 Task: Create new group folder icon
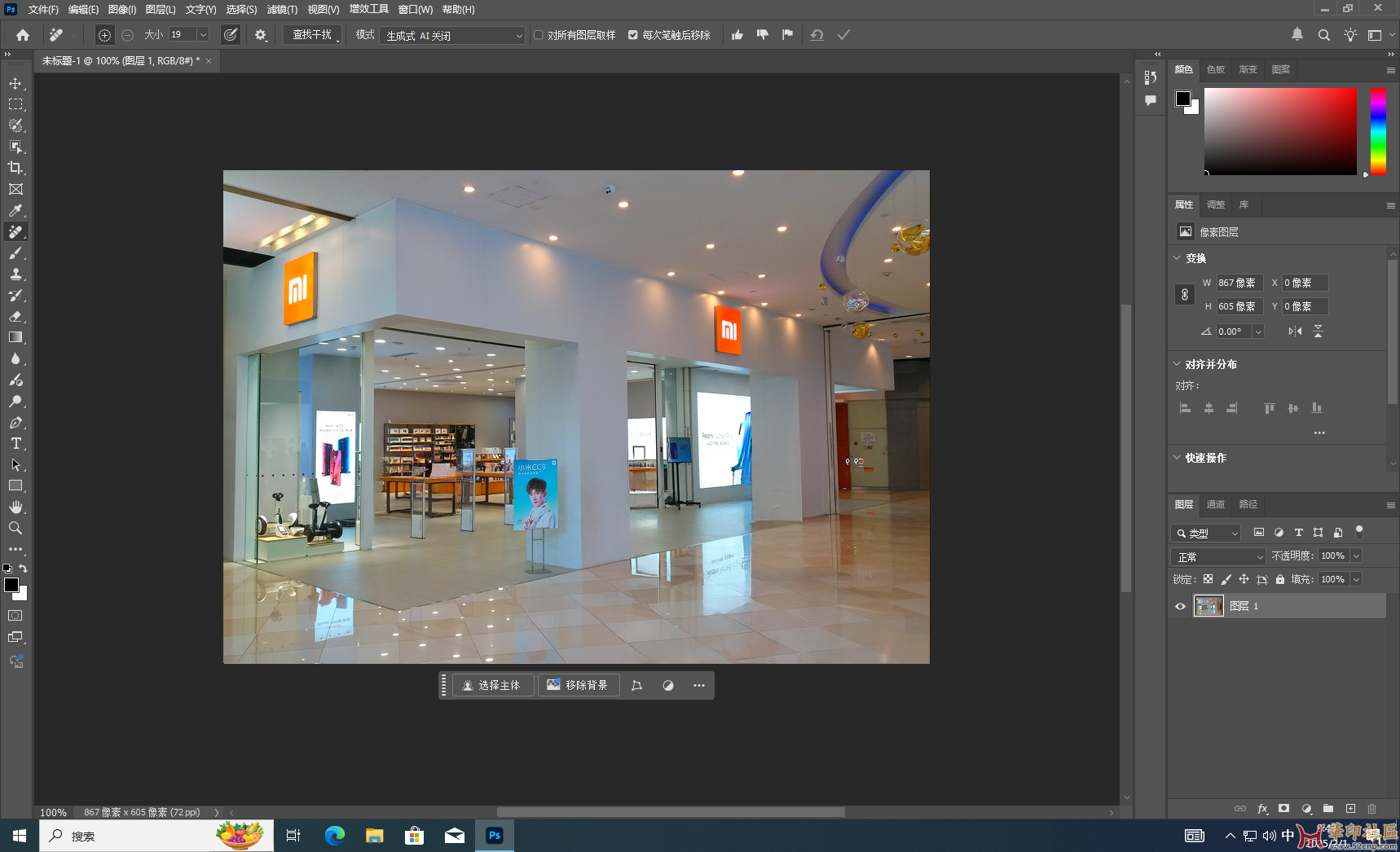1328,809
